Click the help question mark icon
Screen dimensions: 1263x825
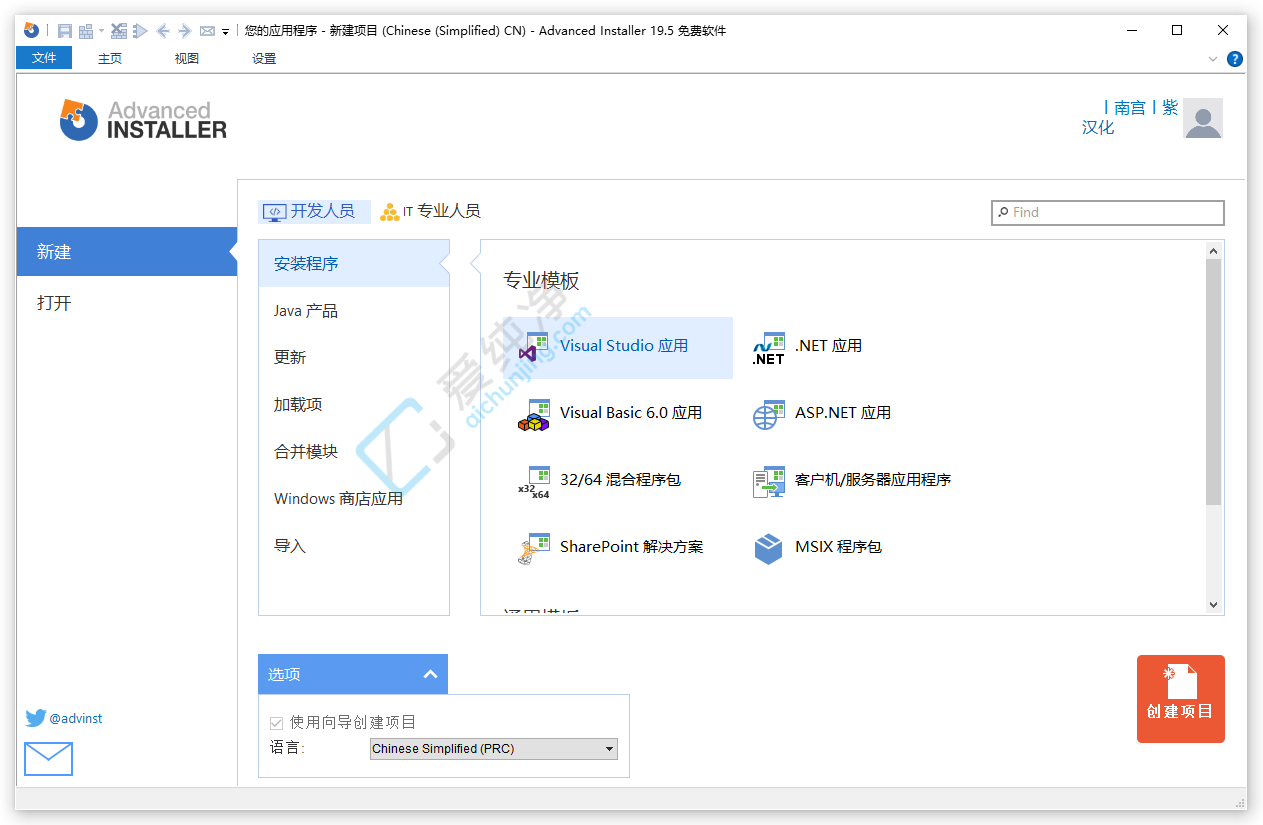(x=1235, y=59)
